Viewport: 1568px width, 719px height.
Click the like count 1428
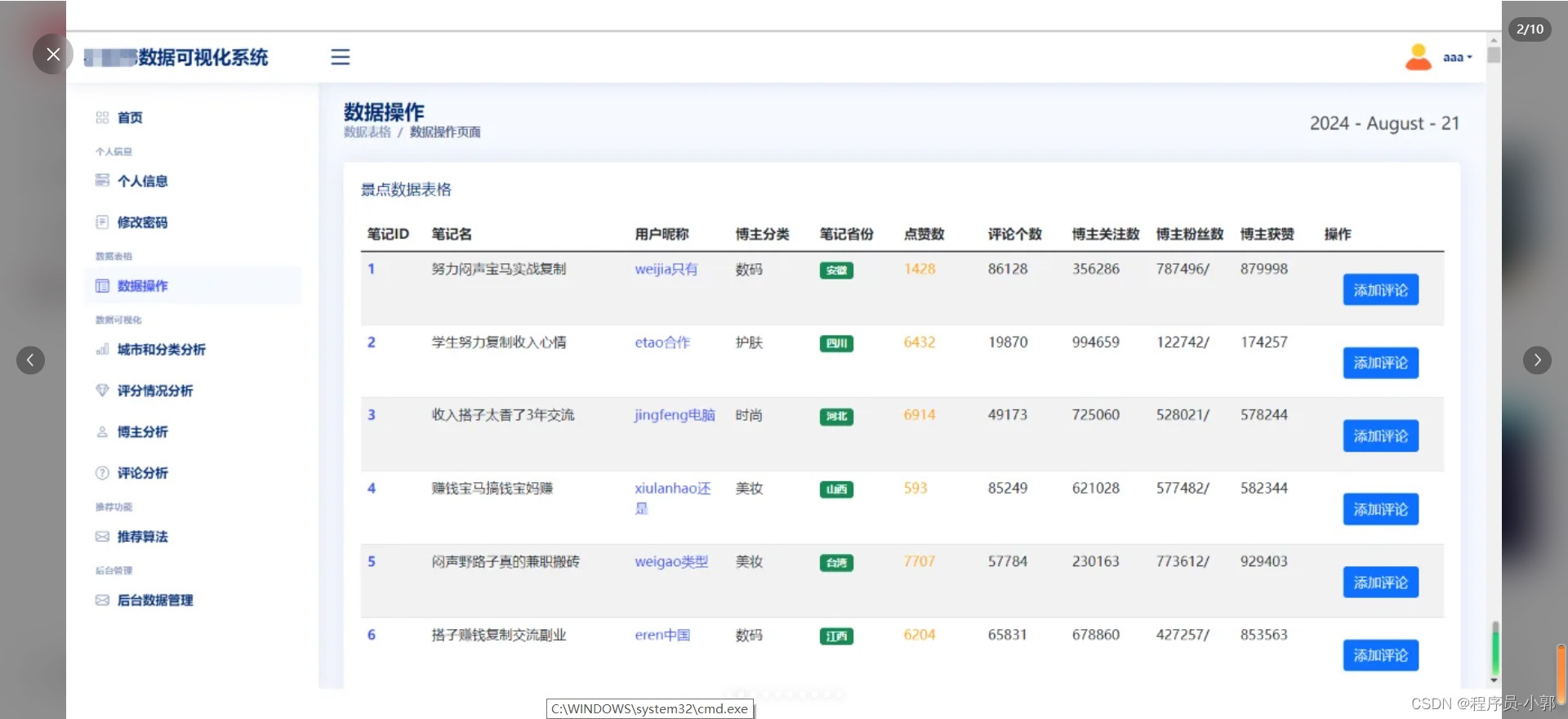point(920,269)
